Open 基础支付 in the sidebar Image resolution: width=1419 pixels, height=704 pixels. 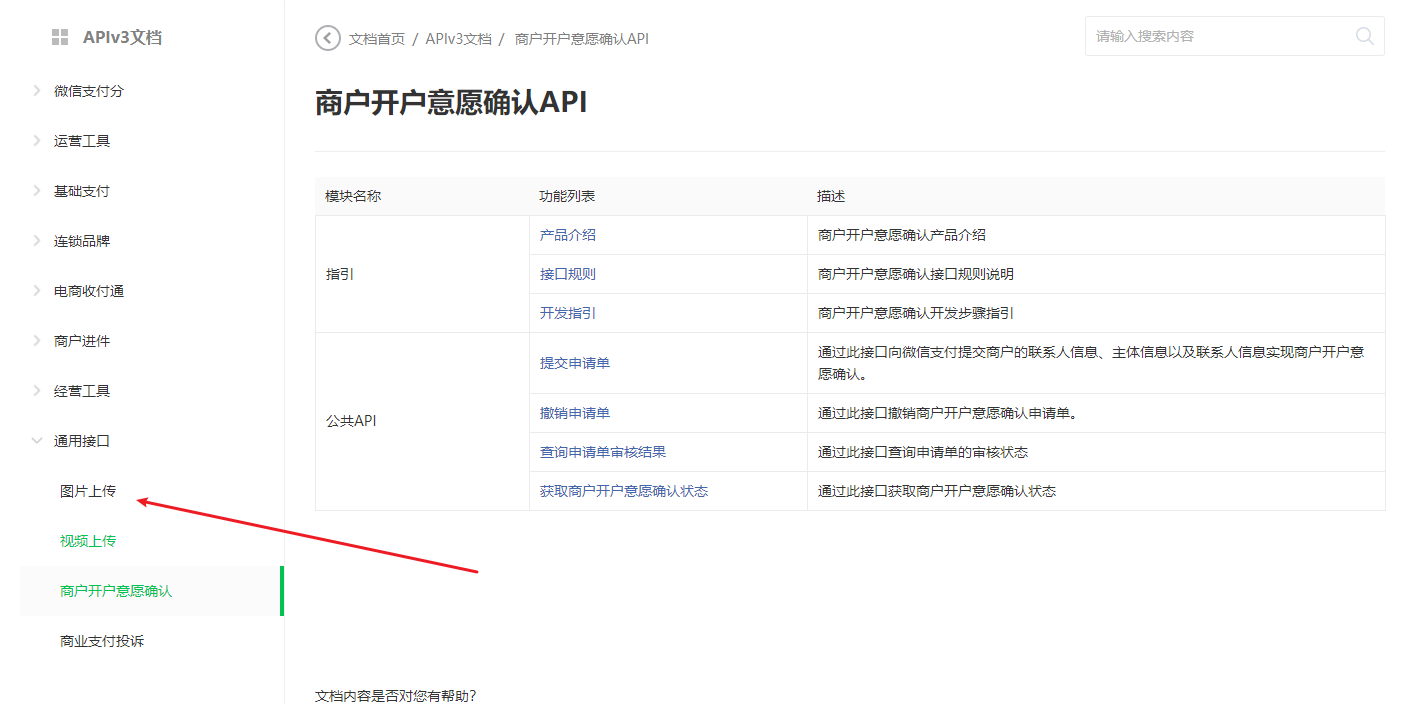(82, 191)
